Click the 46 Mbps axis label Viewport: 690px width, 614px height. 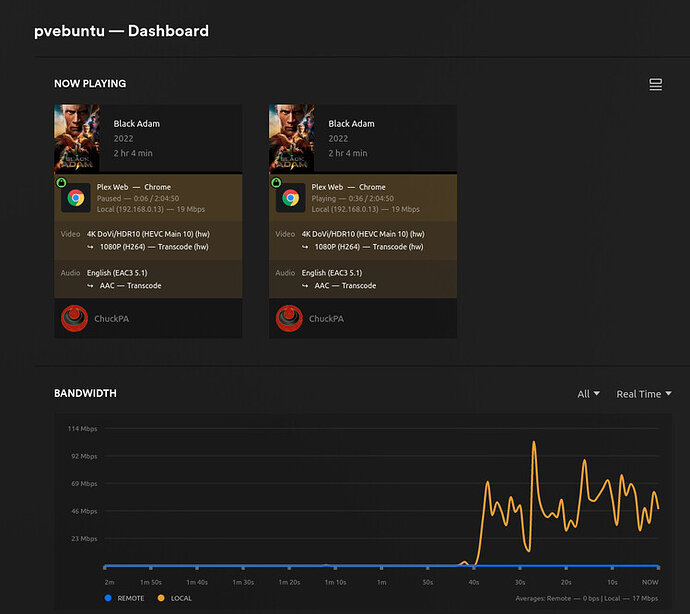84,511
